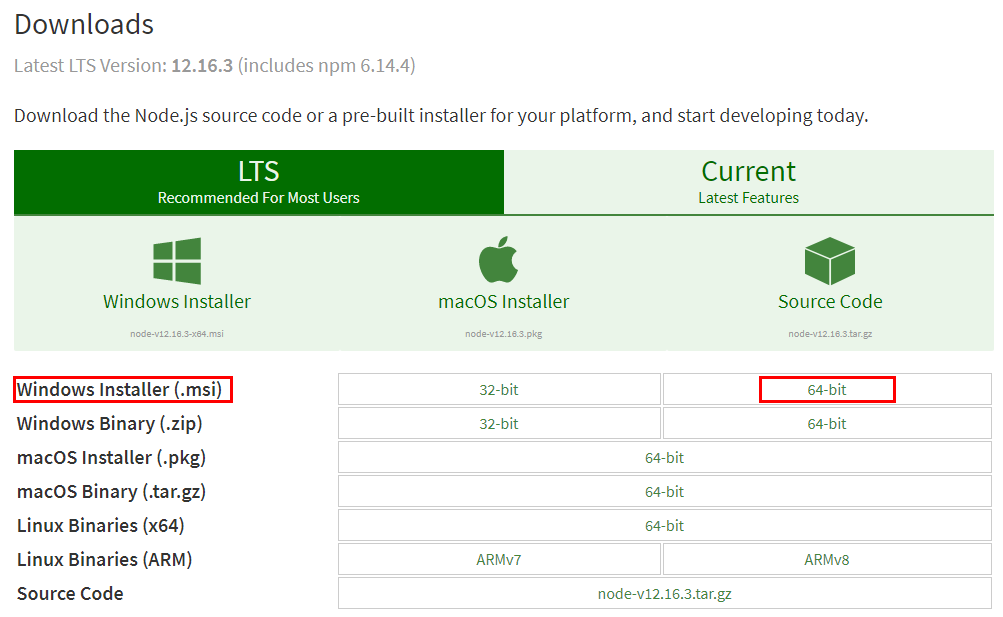Open the Windows Installer download link
Viewport: 1003px width, 617px height.
pyautogui.click(x=177, y=301)
